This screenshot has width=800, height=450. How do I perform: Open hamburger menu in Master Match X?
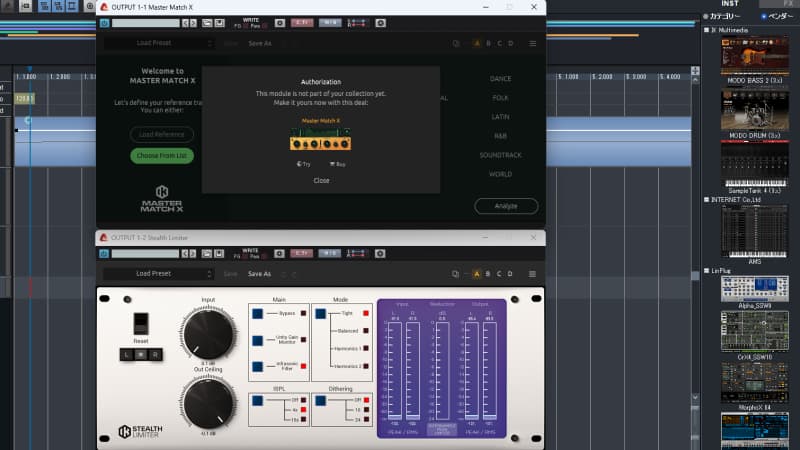533,43
